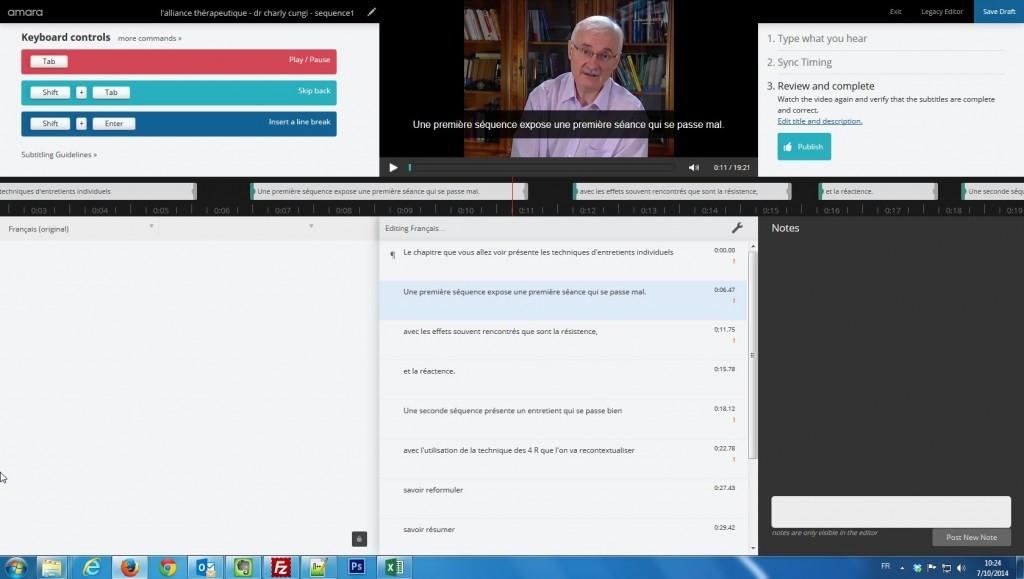Click Post New Note button

click(x=971, y=537)
